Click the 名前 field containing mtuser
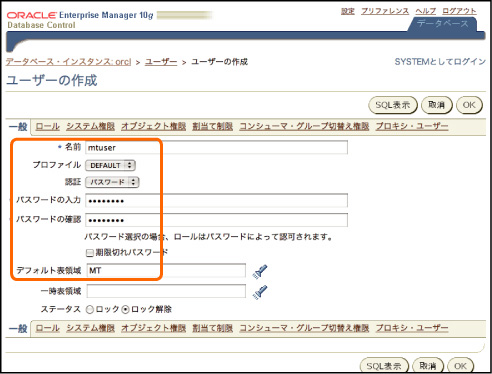Image resolution: width=492 pixels, height=374 pixels. point(216,147)
